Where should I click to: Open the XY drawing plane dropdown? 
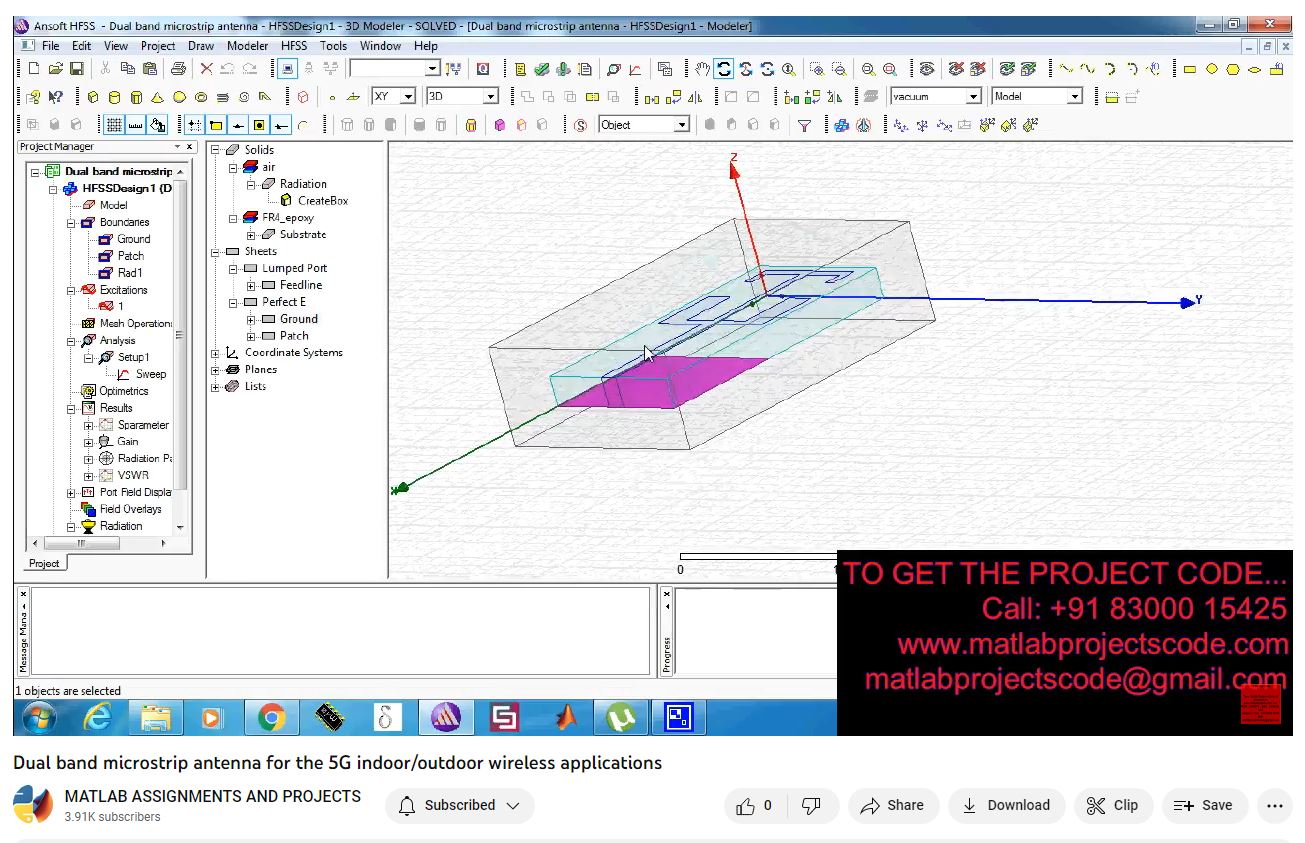coord(408,97)
